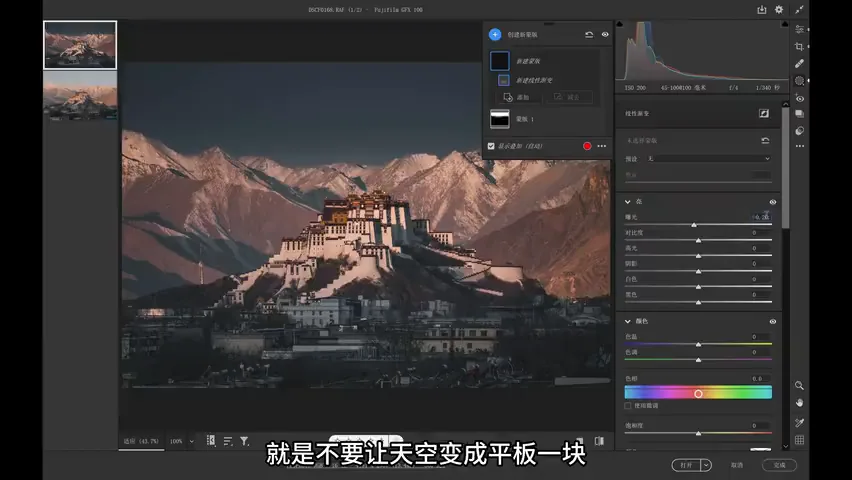The height and width of the screenshot is (480, 852).
Task: Enable the use fine adjustment (使用微调) checkbox
Action: tap(628, 406)
